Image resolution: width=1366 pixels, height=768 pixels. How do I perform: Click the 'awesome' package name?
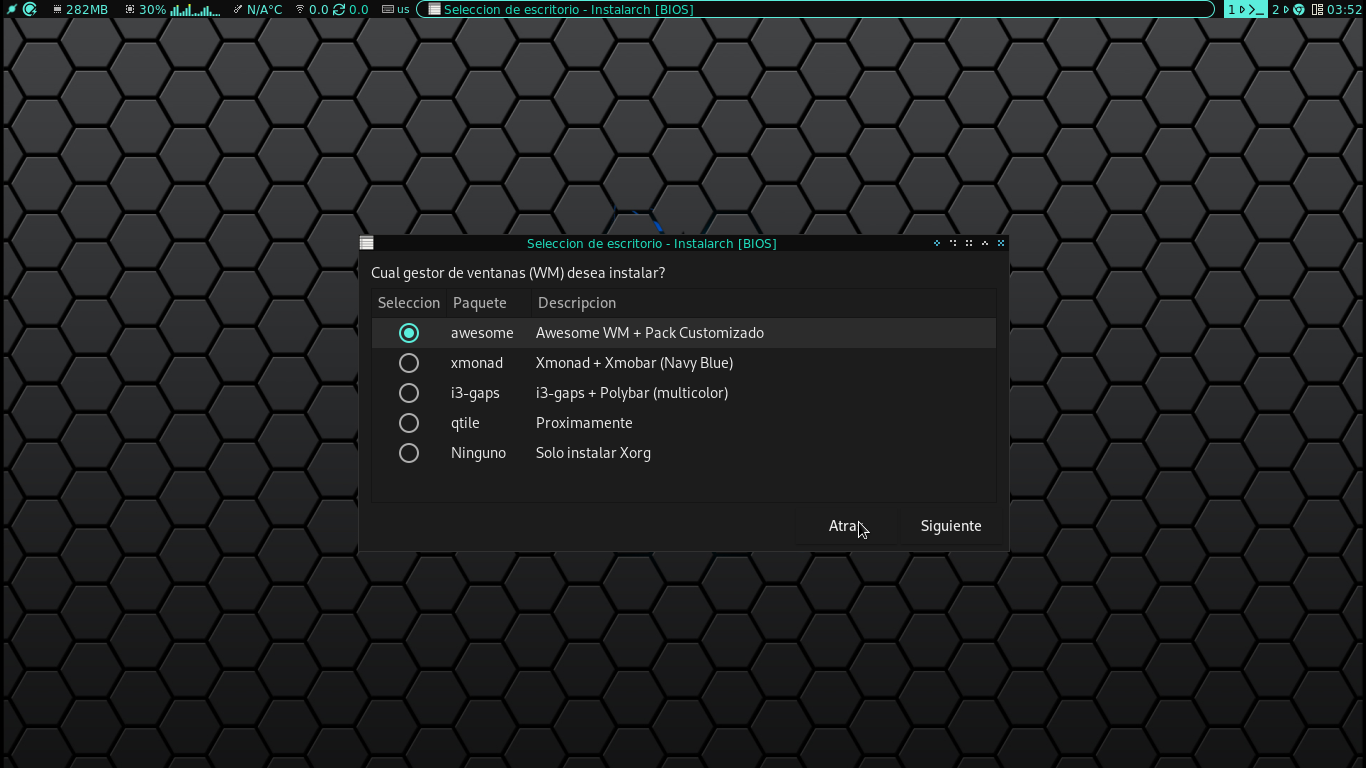(482, 333)
